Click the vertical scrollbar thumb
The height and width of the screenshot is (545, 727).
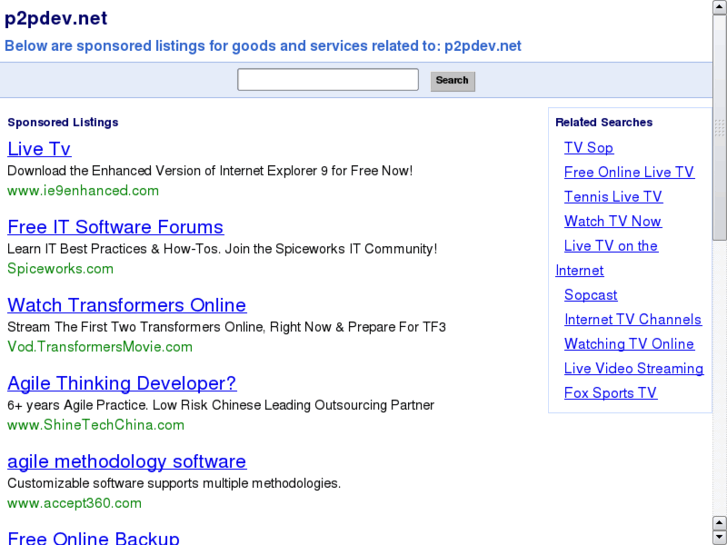(719, 126)
